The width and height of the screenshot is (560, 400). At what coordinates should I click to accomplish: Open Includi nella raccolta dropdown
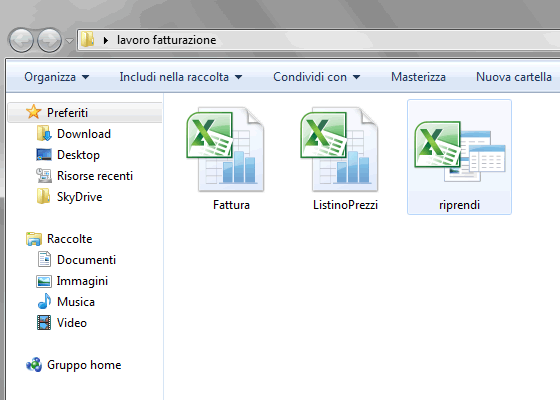pyautogui.click(x=181, y=77)
